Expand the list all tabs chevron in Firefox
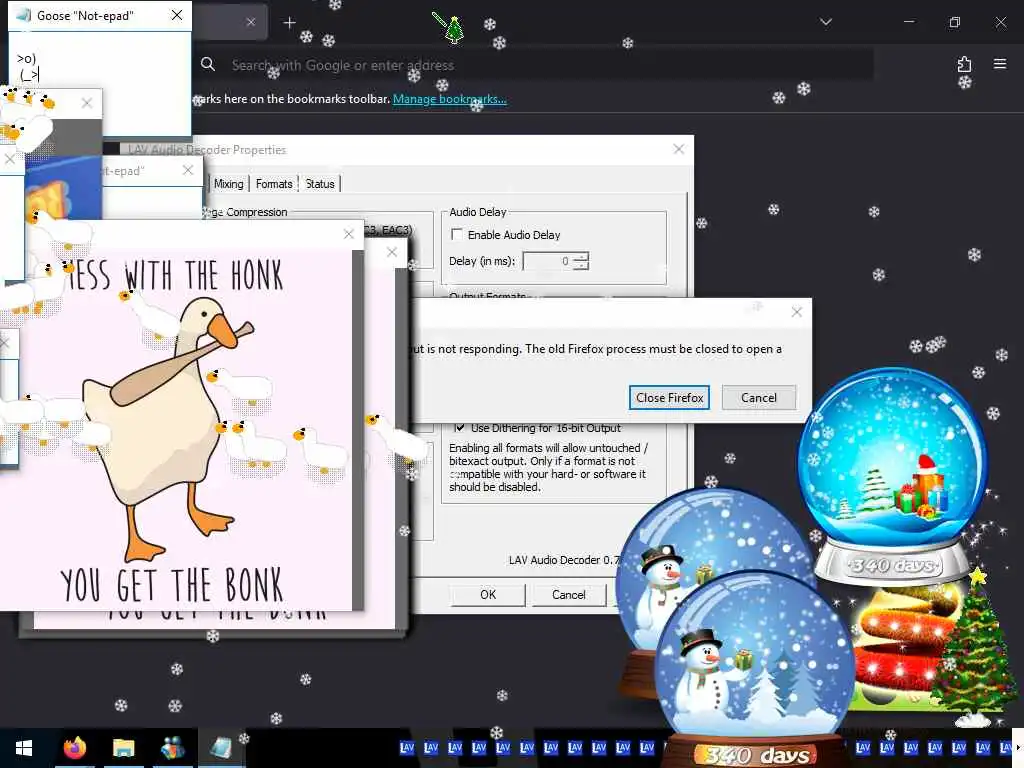 pyautogui.click(x=825, y=22)
